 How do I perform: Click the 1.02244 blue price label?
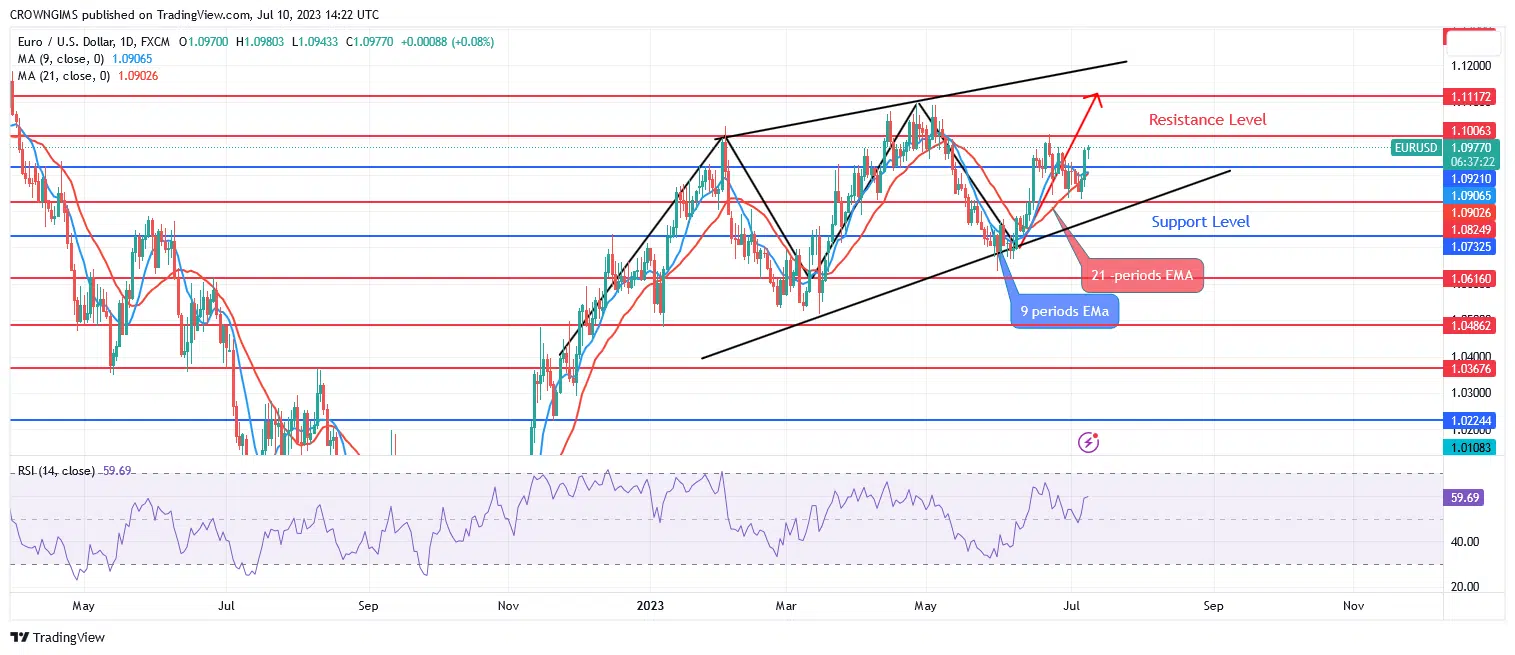1471,421
